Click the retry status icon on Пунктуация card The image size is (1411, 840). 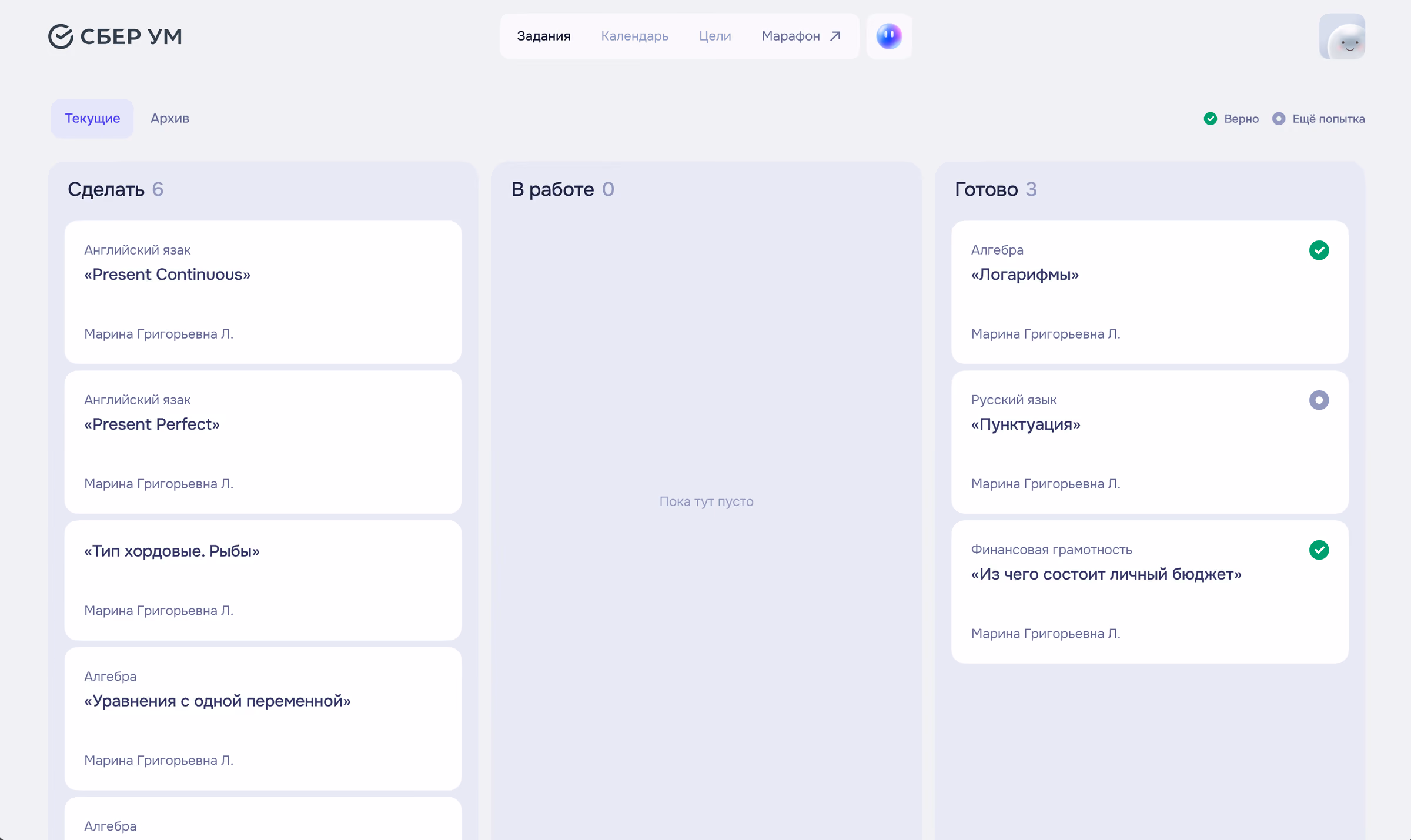click(1319, 400)
